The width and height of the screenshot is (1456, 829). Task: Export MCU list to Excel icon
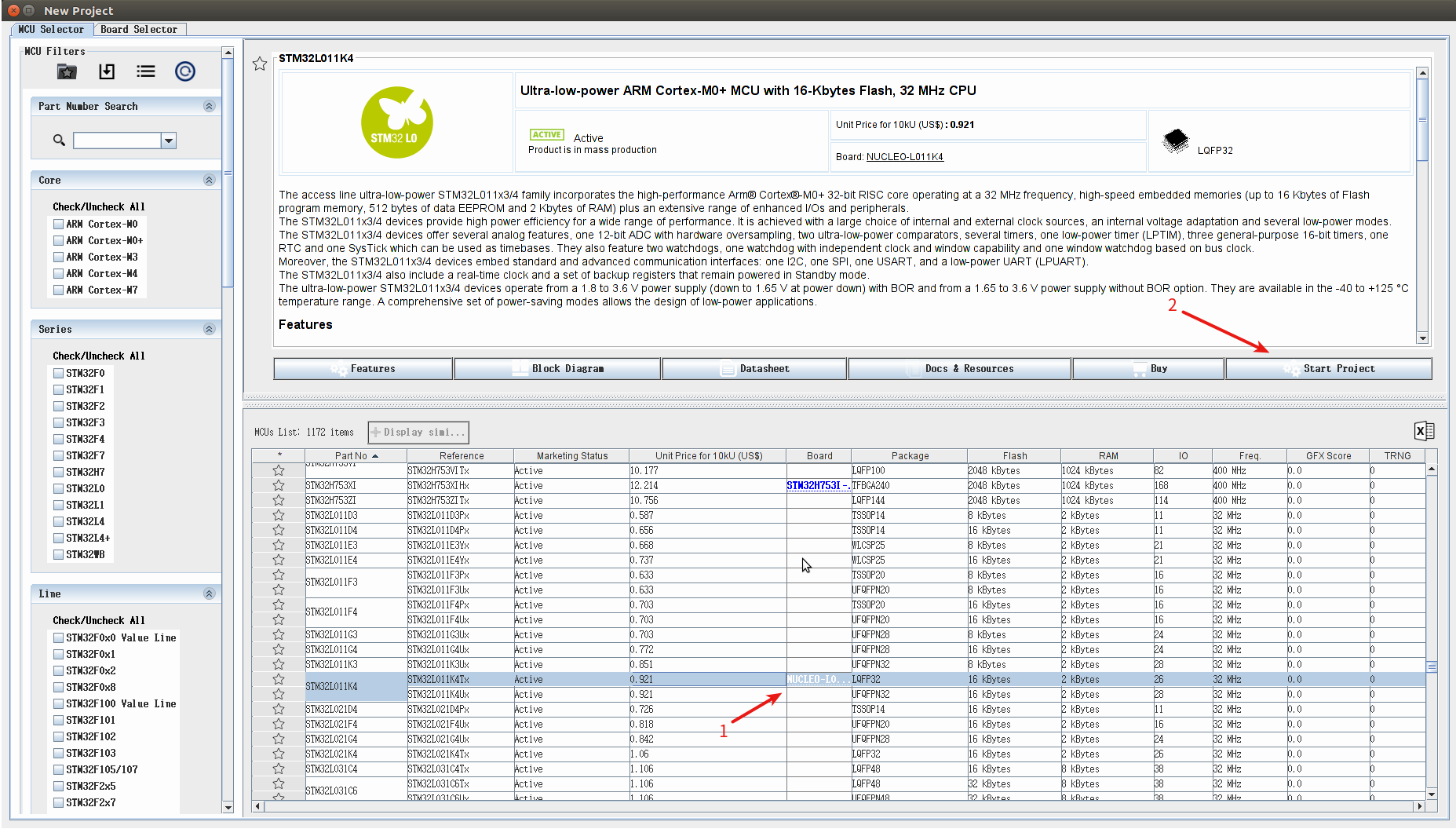coord(1424,430)
